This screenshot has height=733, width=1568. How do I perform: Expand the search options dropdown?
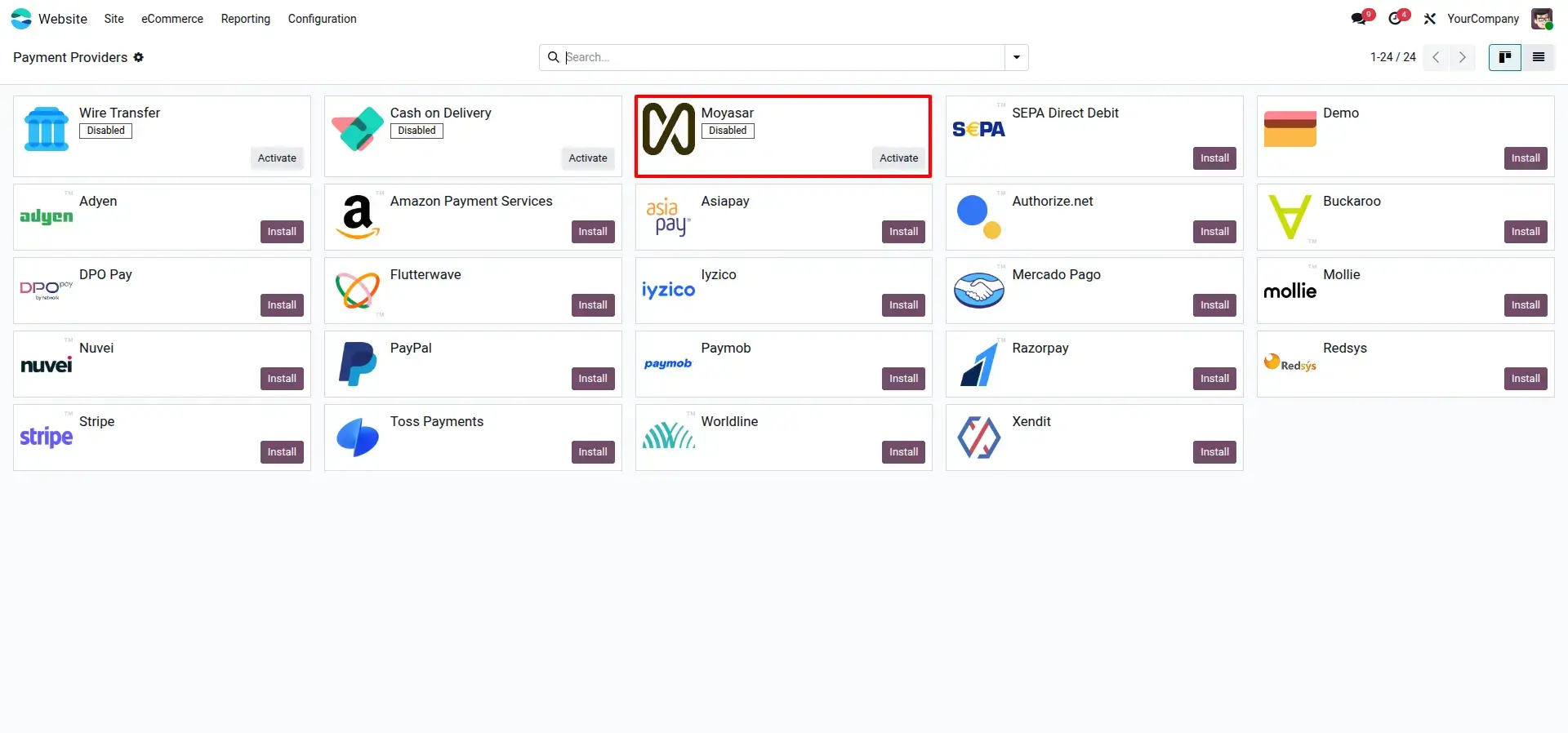tap(1017, 57)
